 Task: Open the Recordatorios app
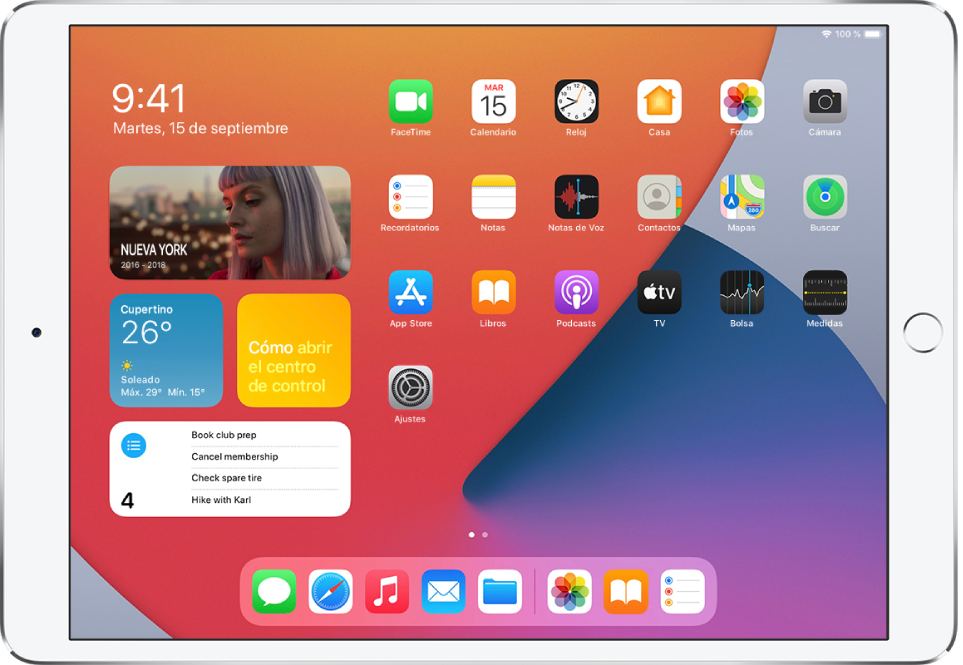coord(410,196)
